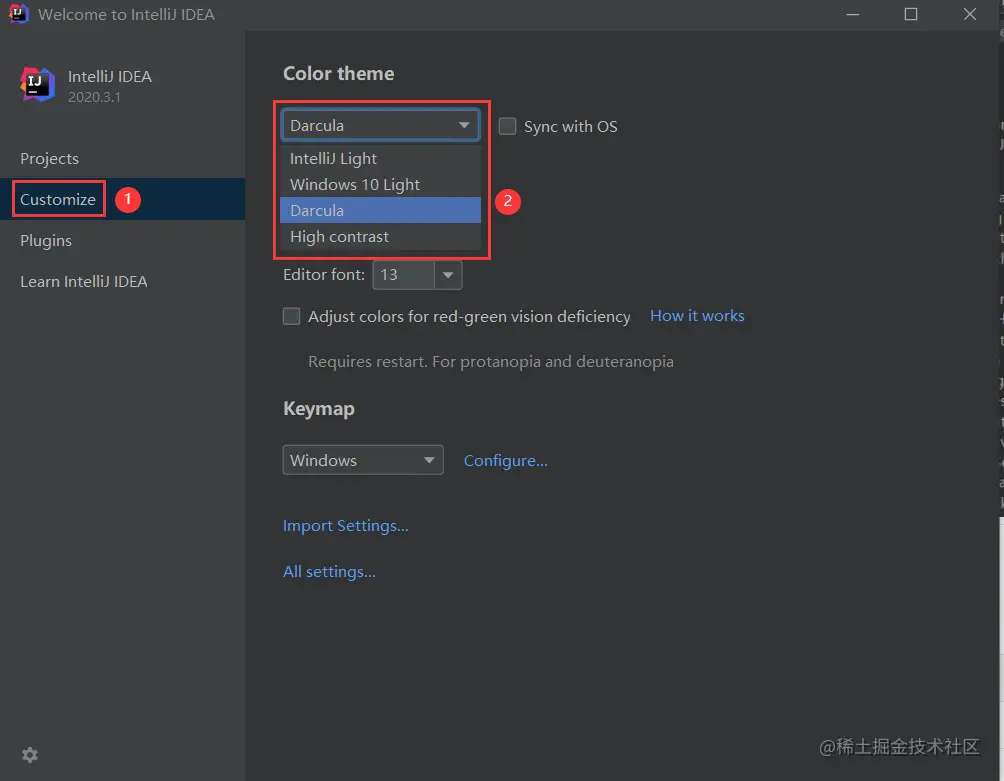
Task: Maximize the Welcome window
Action: (x=911, y=14)
